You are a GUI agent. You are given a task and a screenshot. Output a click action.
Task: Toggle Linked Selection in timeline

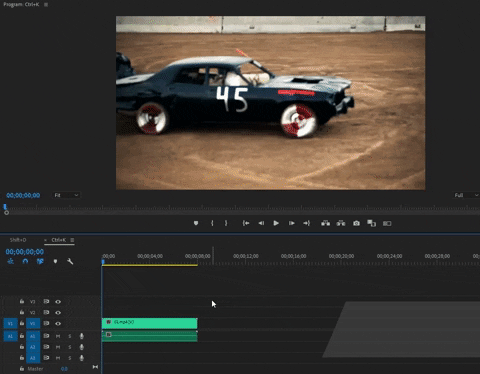40,261
